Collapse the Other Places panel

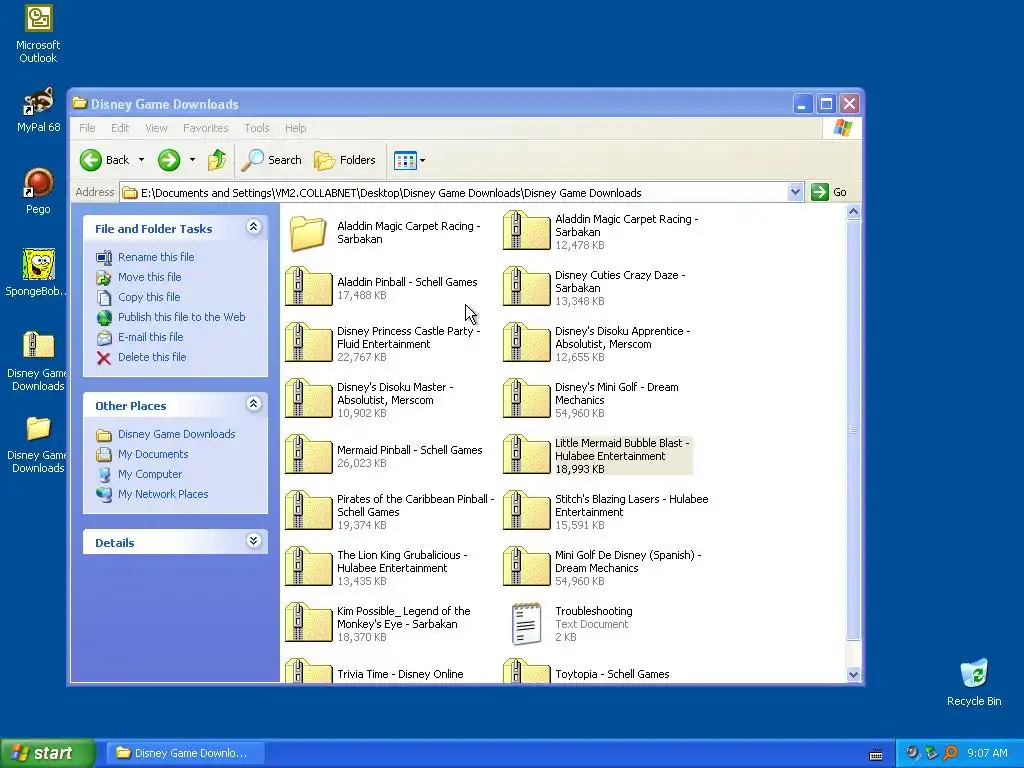(x=253, y=404)
